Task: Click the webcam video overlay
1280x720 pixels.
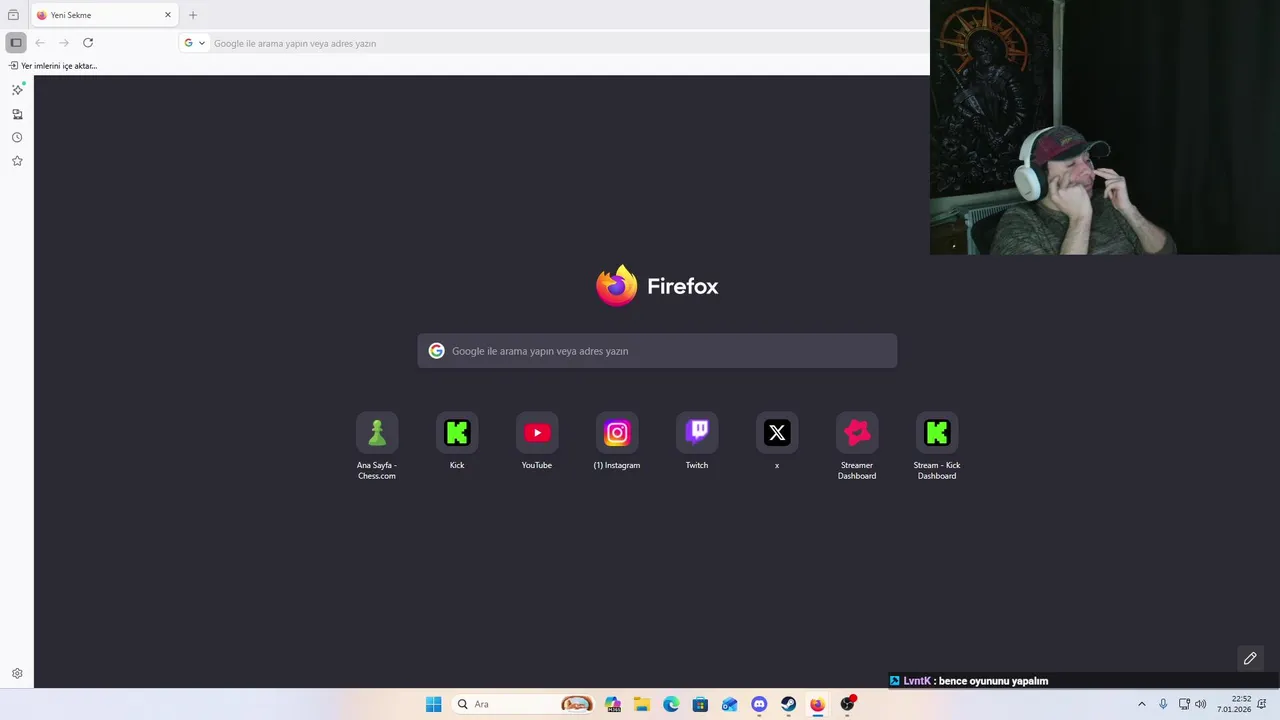Action: pyautogui.click(x=1105, y=127)
